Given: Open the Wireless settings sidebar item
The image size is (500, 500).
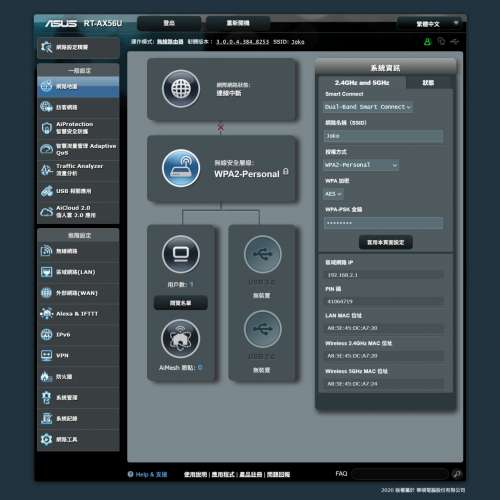Looking at the screenshot, I should pos(78,251).
